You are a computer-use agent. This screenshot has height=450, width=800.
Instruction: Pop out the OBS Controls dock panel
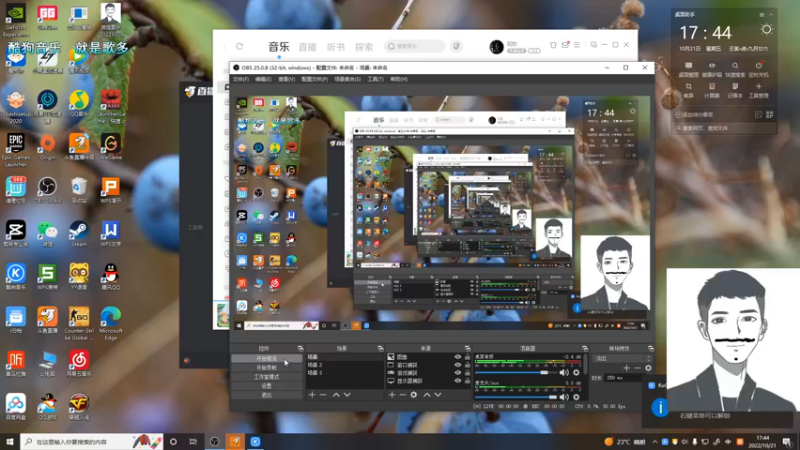click(300, 348)
